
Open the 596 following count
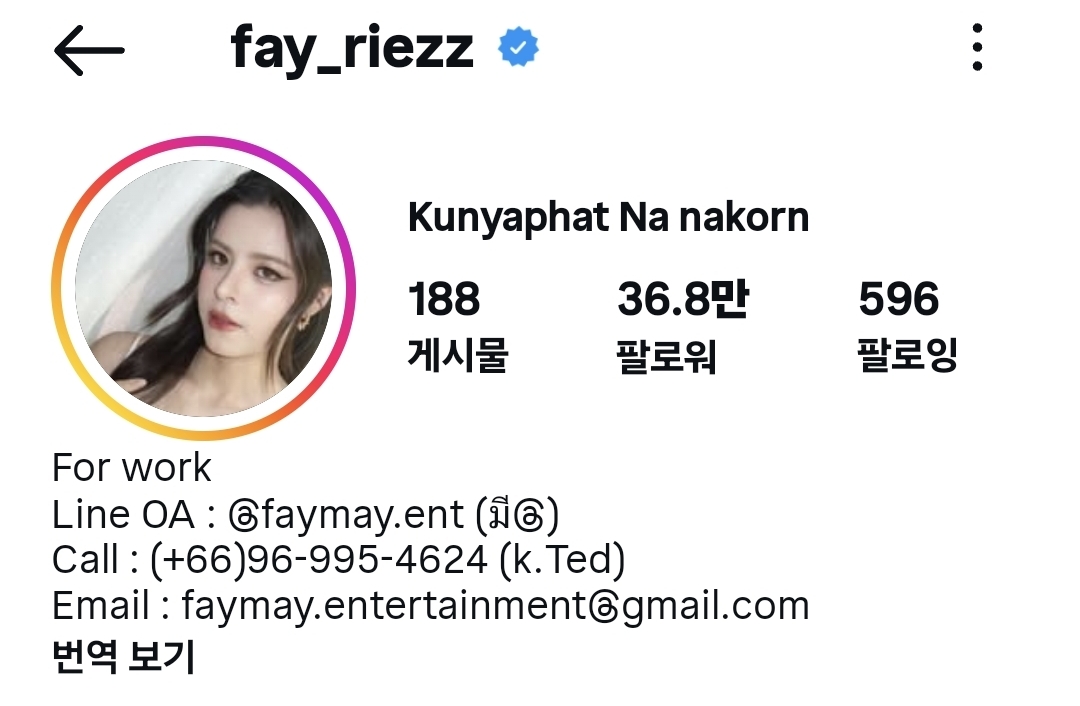(898, 299)
